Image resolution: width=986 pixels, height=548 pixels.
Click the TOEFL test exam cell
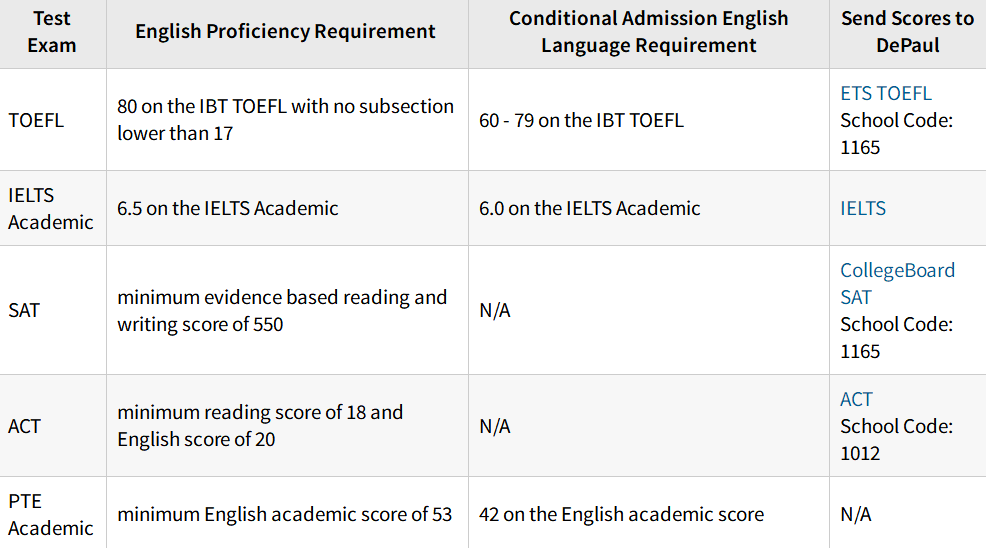(x=36, y=120)
